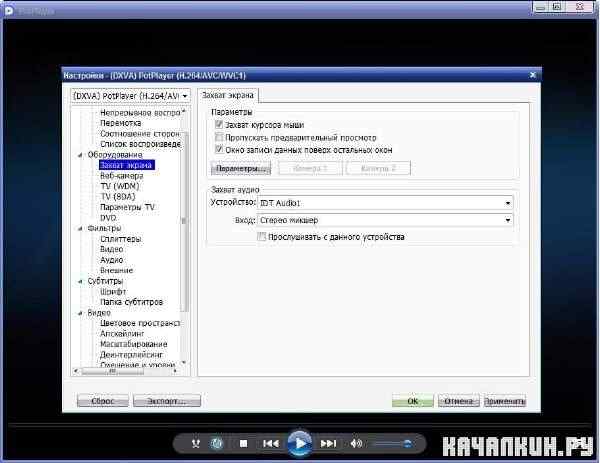
Task: Open the DVD settings page
Action: pos(108,217)
